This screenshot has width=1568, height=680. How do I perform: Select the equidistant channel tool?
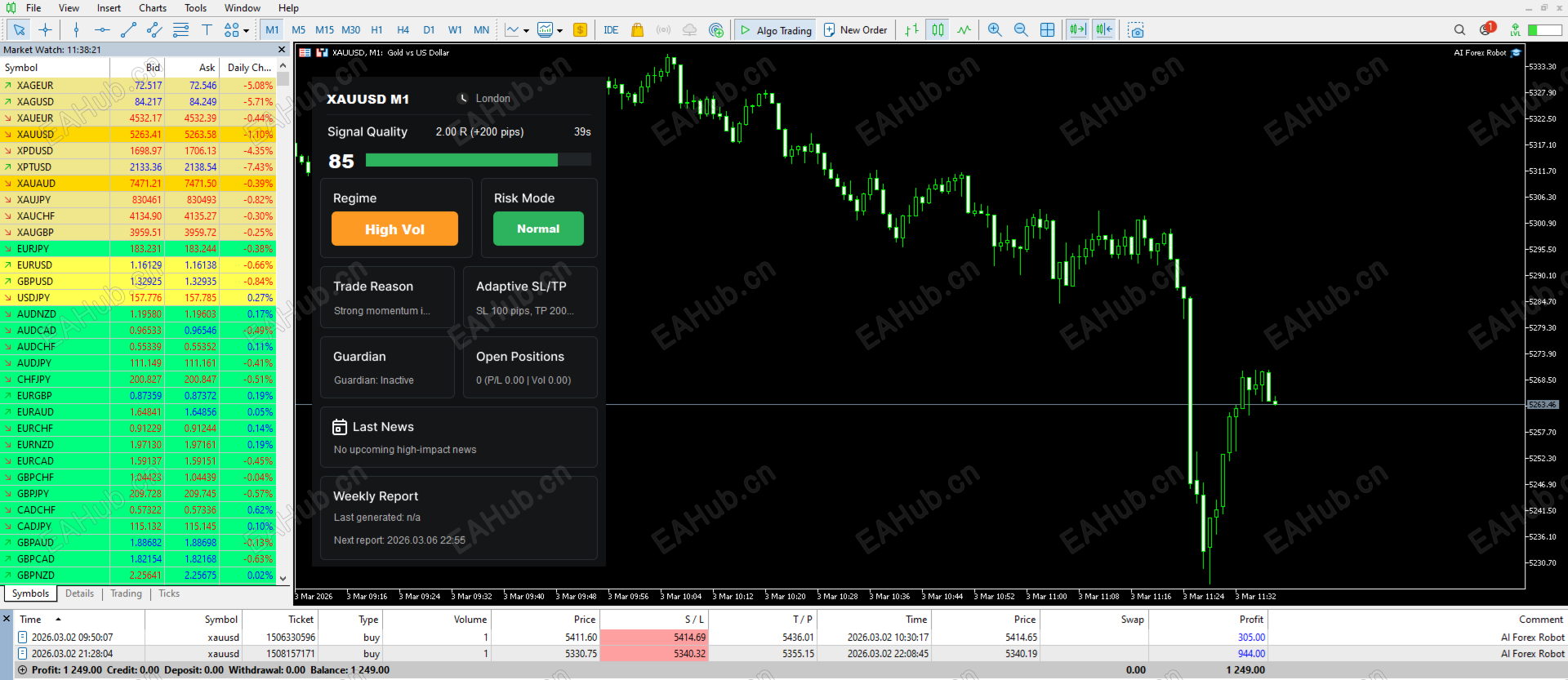154,30
